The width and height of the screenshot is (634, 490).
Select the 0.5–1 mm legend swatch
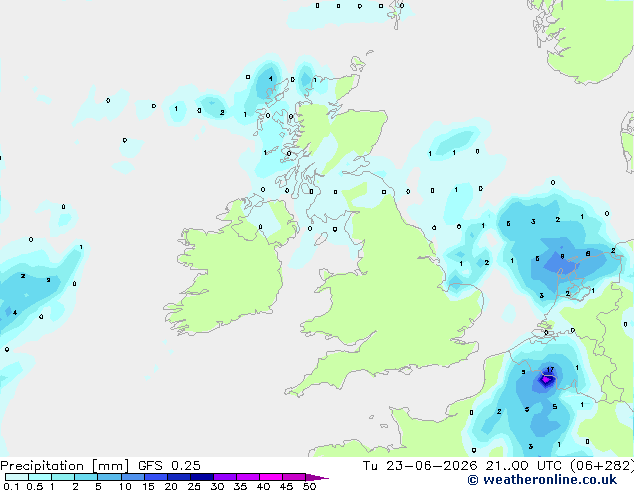(x=40, y=477)
